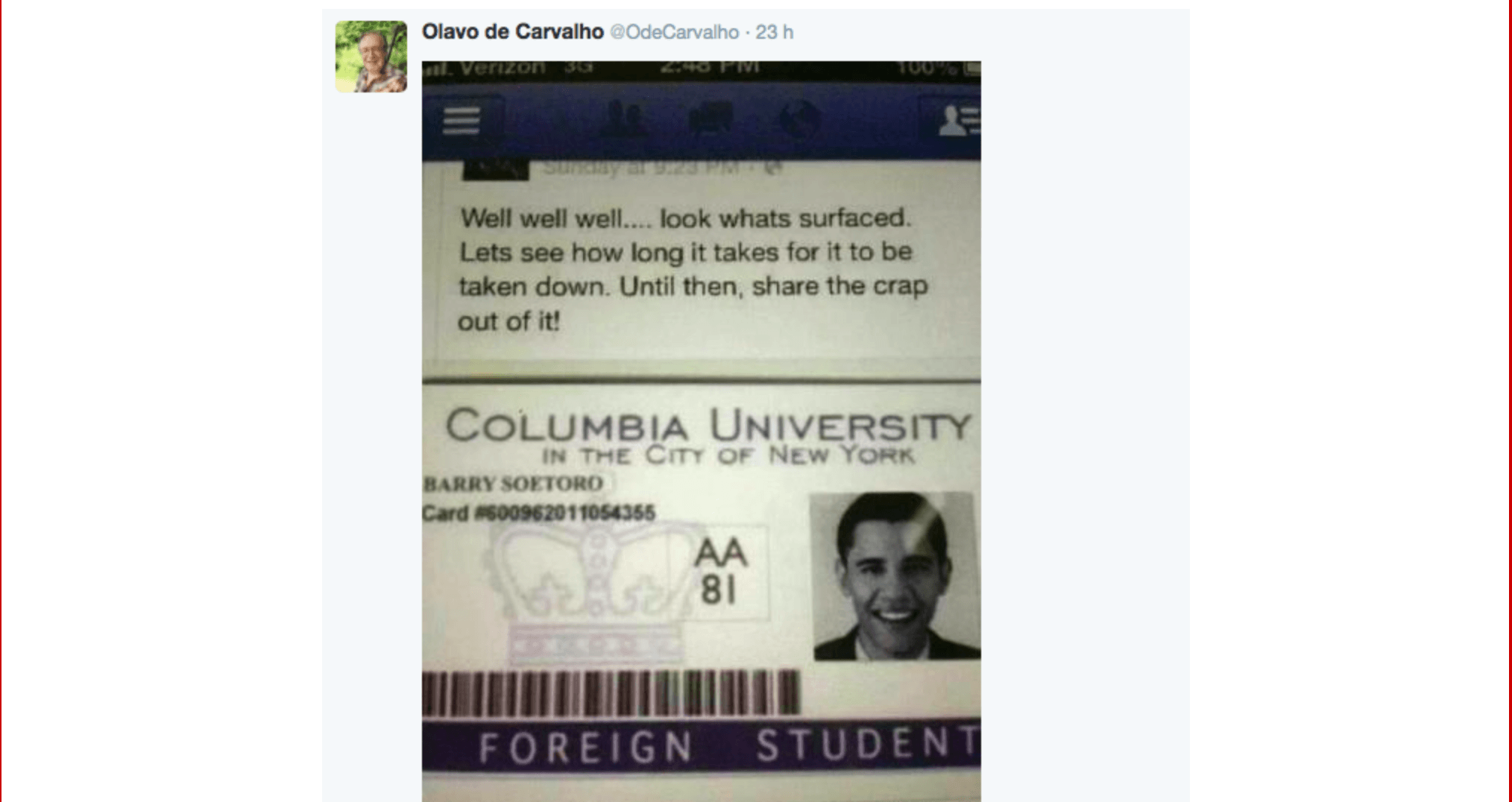1512x802 pixels.
Task: Click the BARRY SOETORO name on card
Action: pyautogui.click(x=514, y=484)
